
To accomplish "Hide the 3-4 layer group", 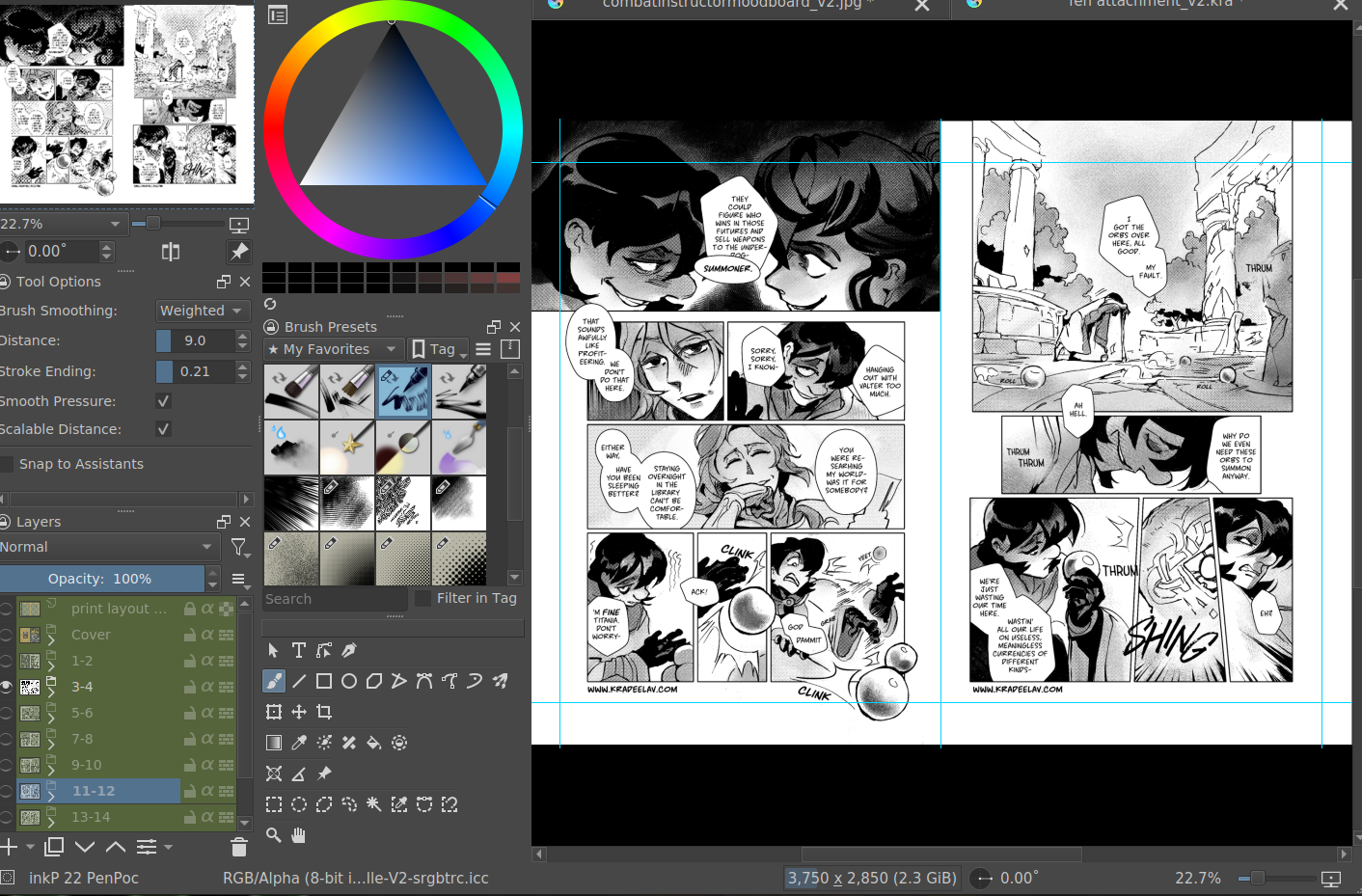I will pyautogui.click(x=7, y=687).
